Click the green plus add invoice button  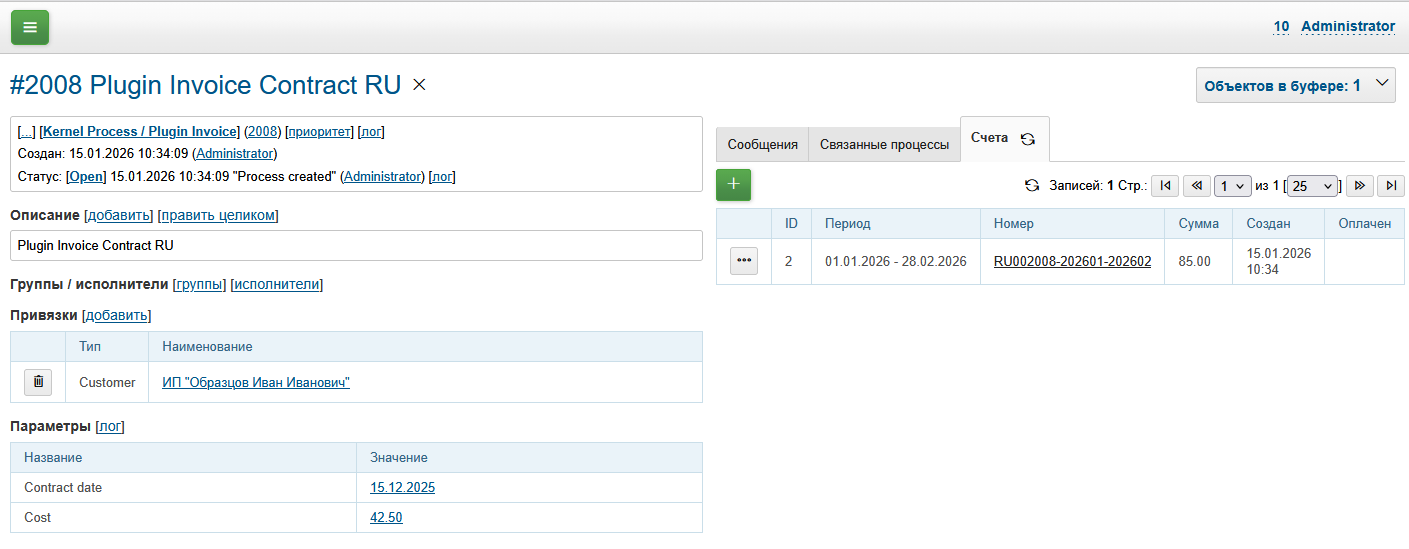coord(733,185)
